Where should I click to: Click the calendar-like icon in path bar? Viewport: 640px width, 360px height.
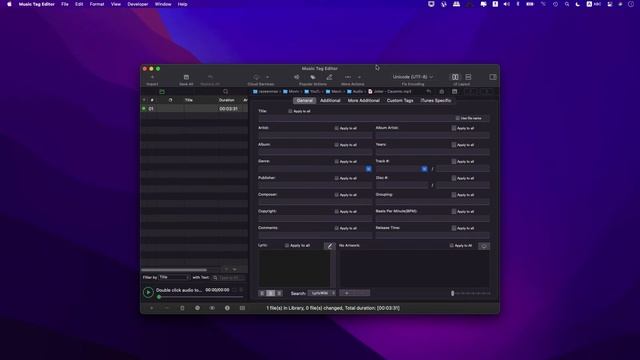[454, 91]
